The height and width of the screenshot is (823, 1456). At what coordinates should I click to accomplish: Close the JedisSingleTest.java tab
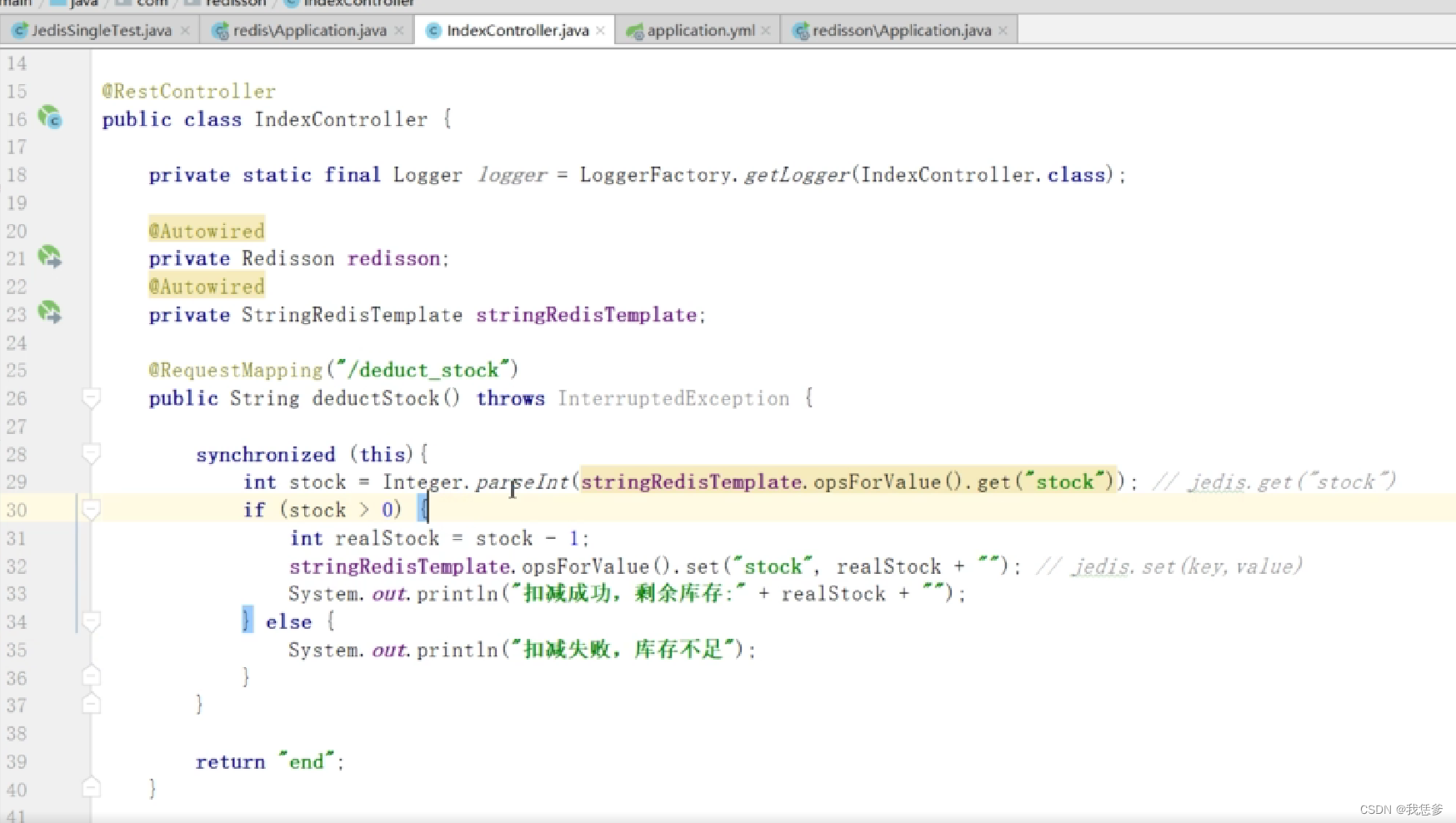(x=185, y=31)
